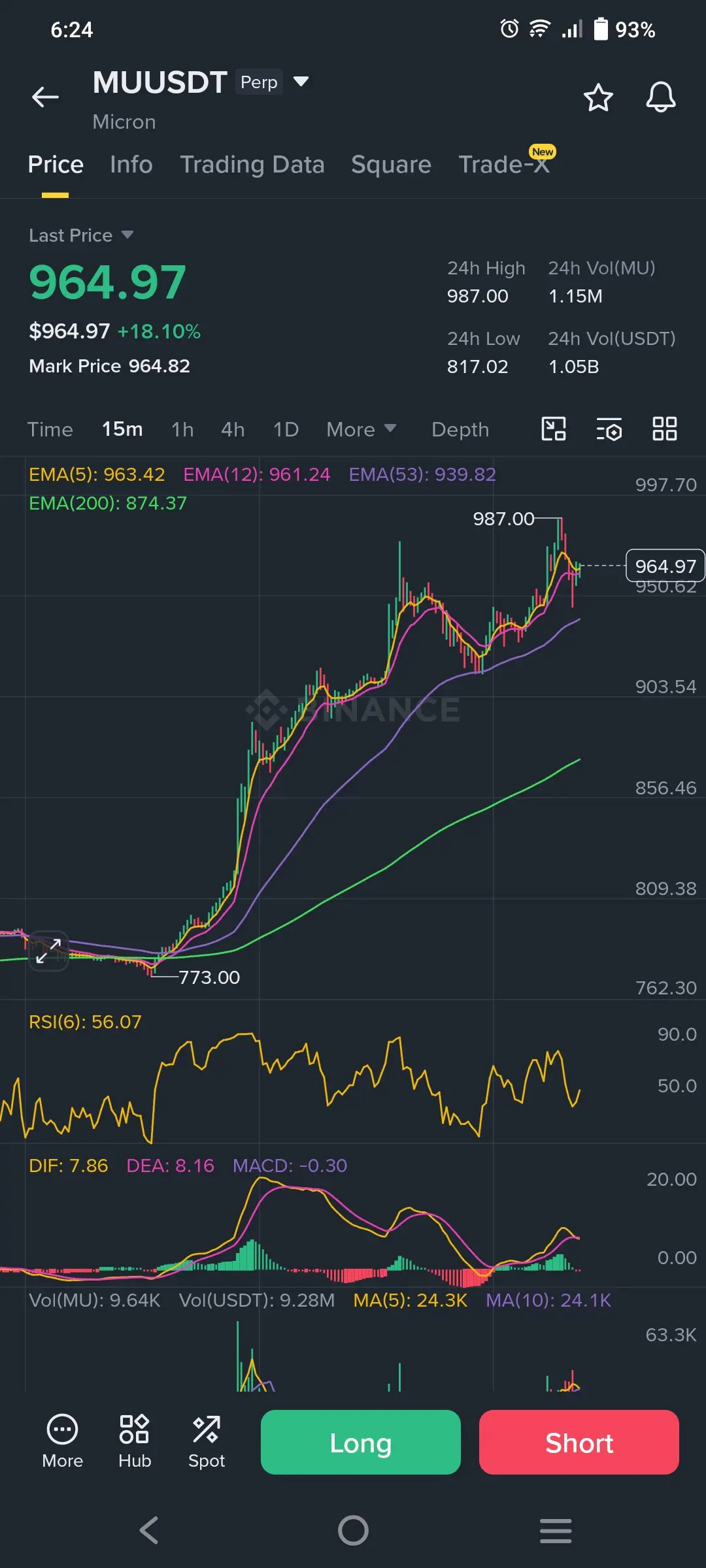This screenshot has height=1568, width=706.
Task: Switch to Spot trading
Action: [x=207, y=1442]
